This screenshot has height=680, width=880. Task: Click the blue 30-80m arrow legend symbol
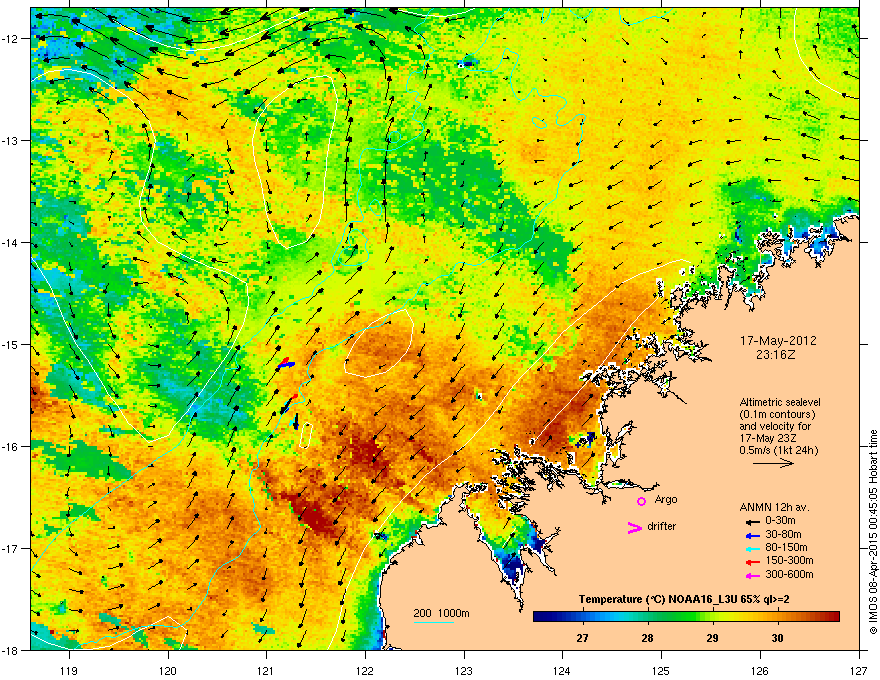coord(751,536)
